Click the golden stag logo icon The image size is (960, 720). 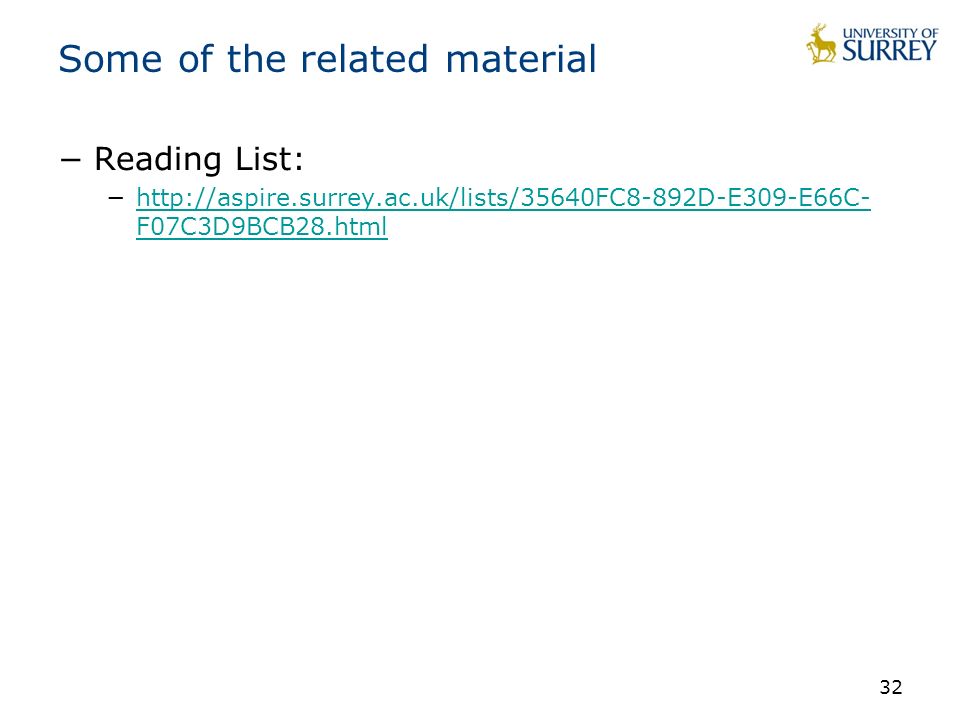(822, 44)
